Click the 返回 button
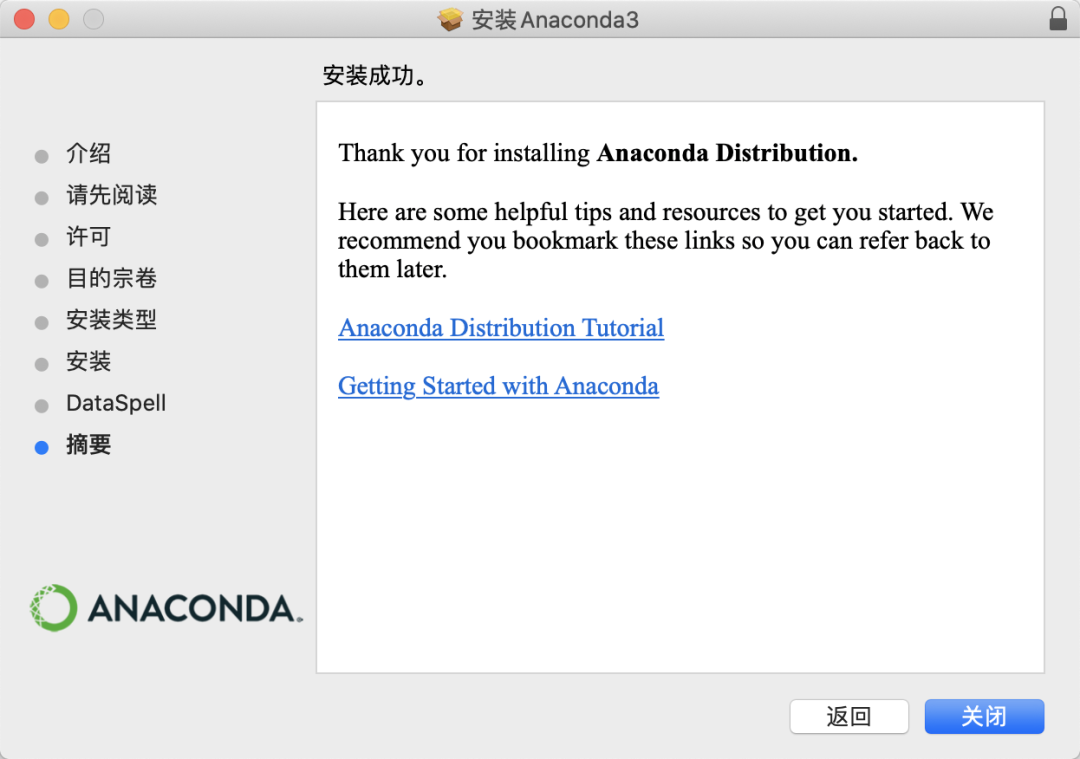 pyautogui.click(x=849, y=716)
